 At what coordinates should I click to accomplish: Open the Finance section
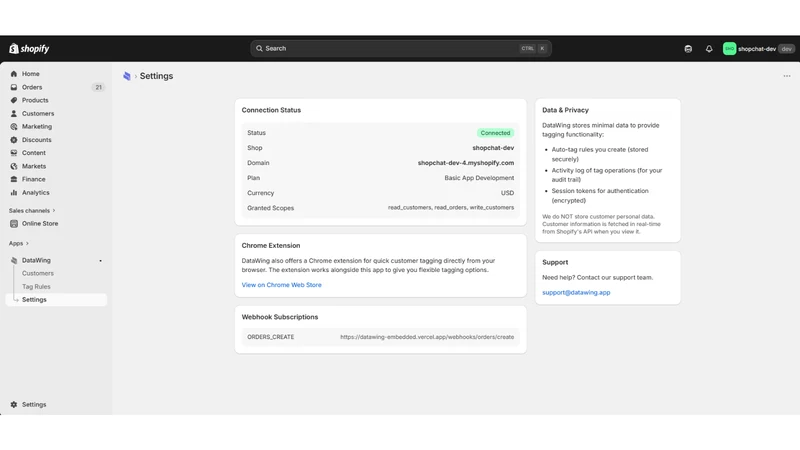(33, 180)
